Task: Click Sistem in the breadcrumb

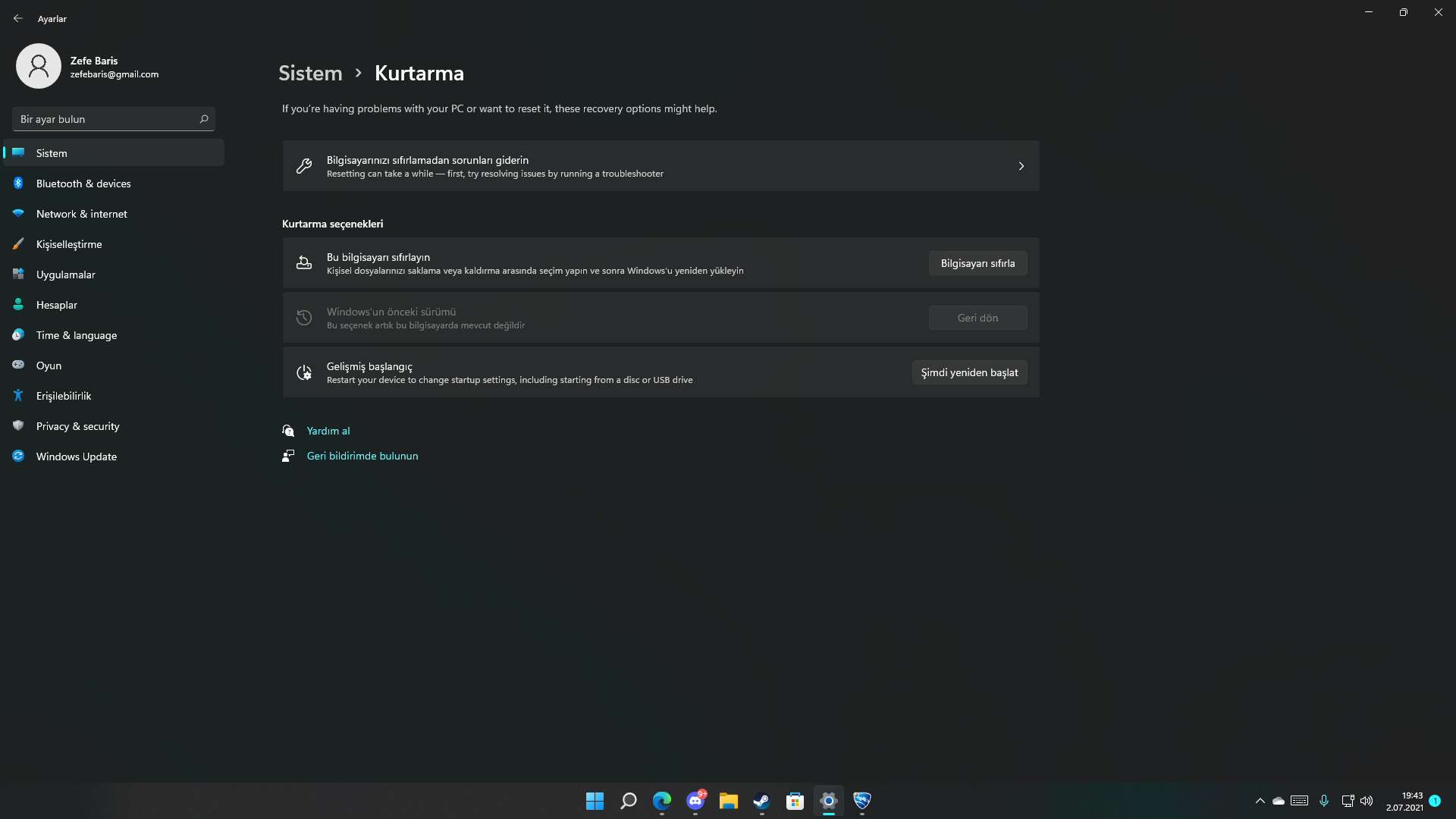Action: tap(310, 73)
